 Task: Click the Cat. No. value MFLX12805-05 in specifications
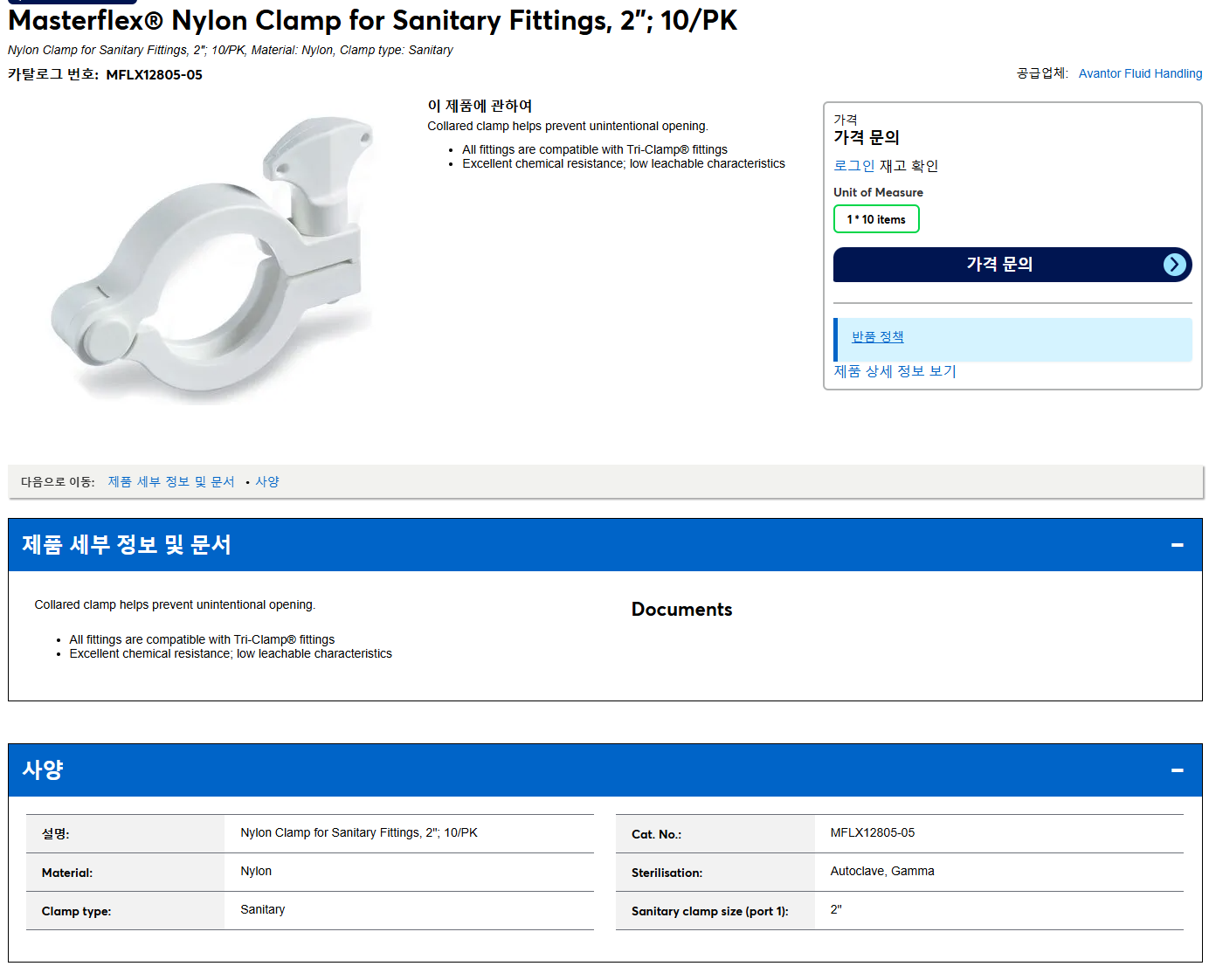872,833
